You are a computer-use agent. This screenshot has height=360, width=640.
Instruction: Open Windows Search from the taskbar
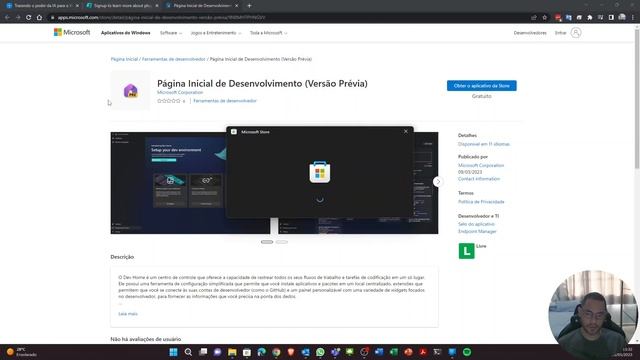tap(188, 352)
